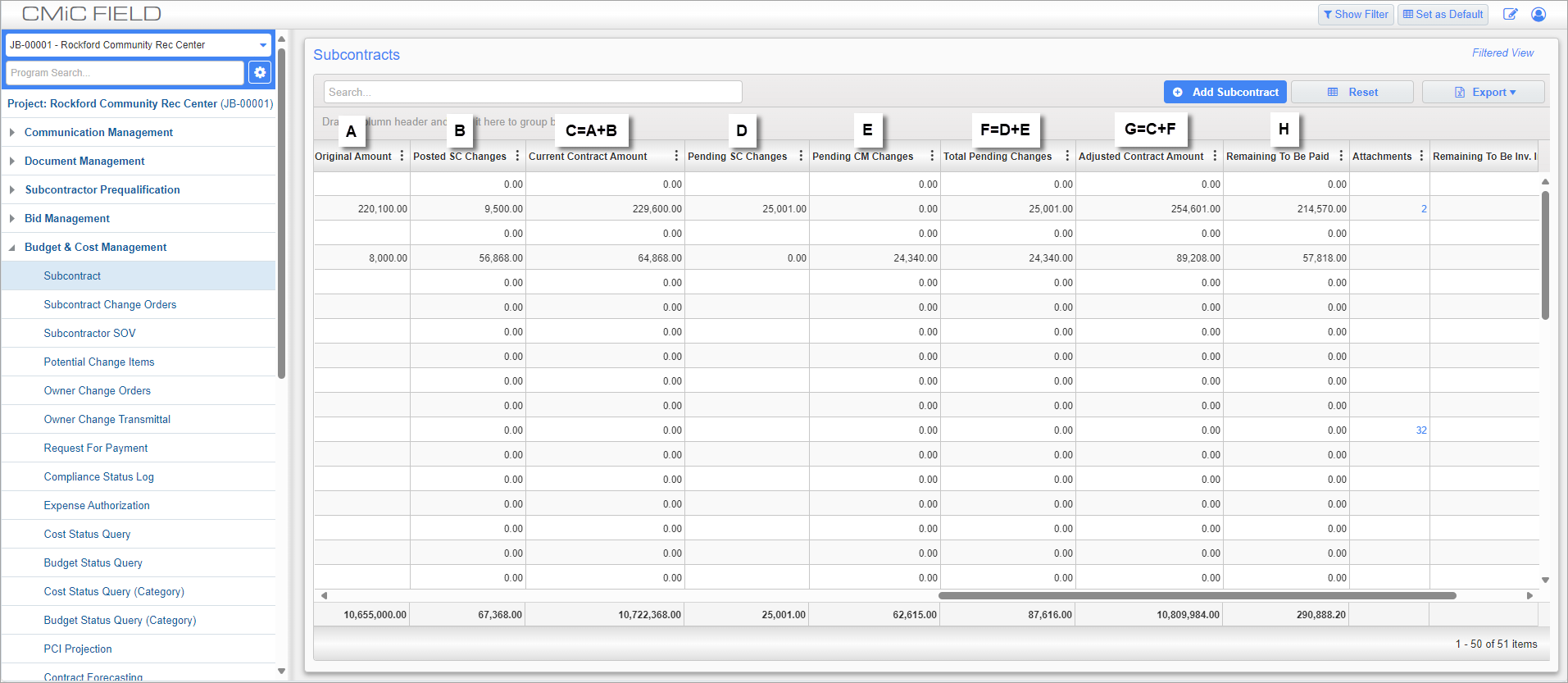Click Set as Default button
This screenshot has height=683, width=1568.
[1443, 14]
